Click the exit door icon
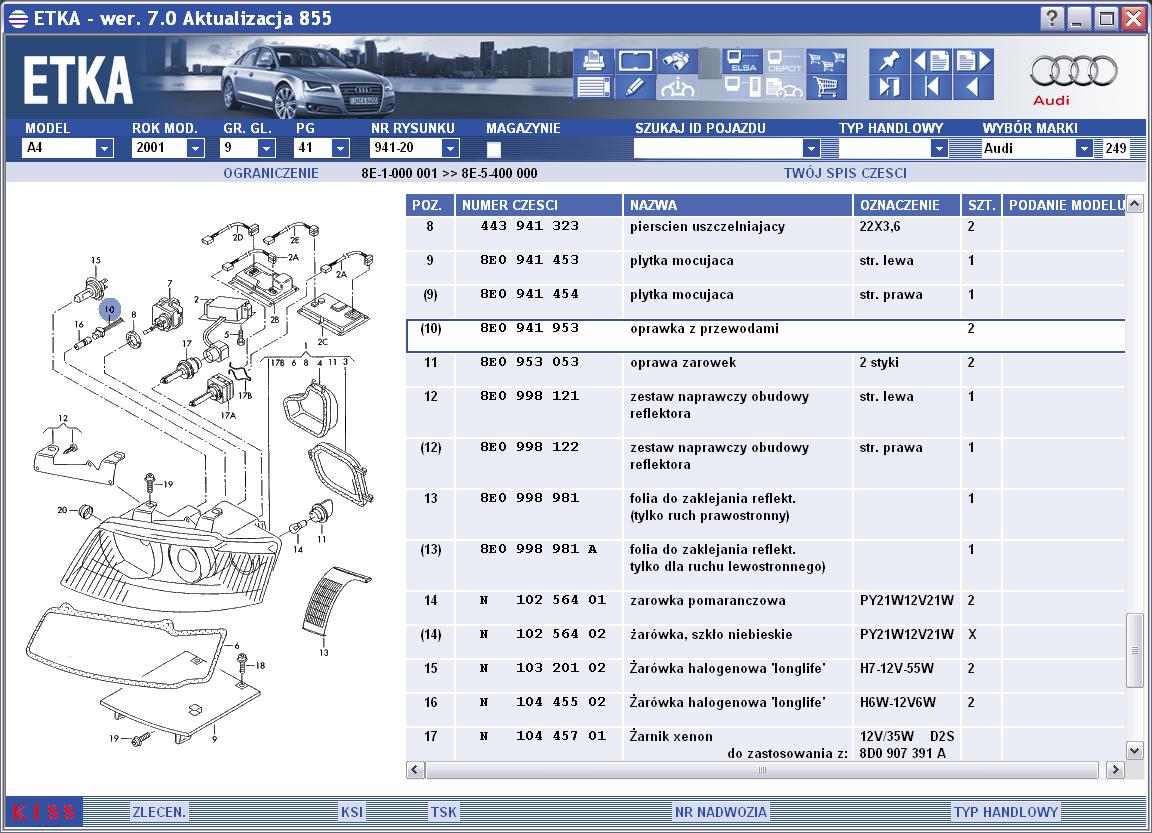The image size is (1152, 833). point(889,87)
